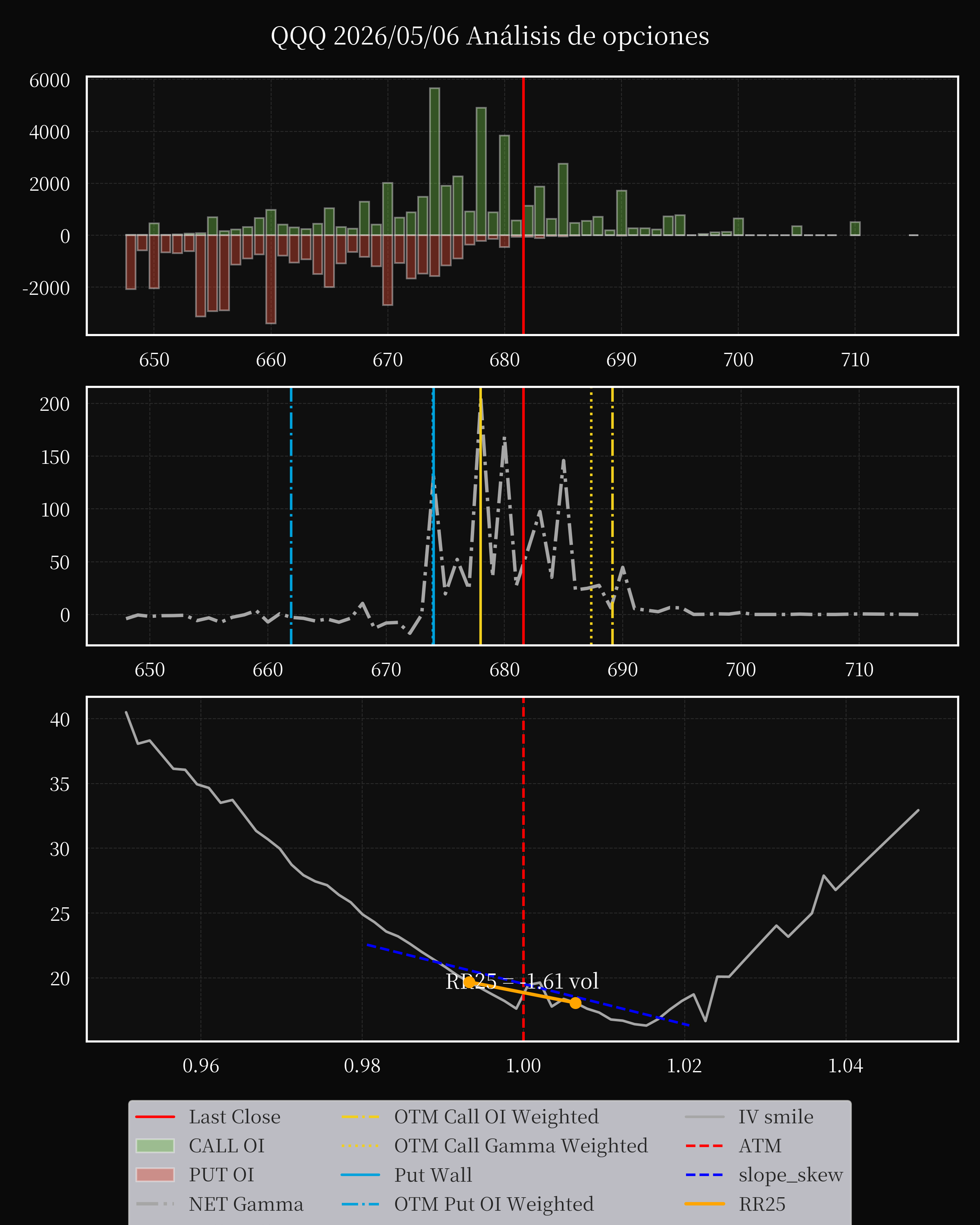Click the solid yellow vertical line in the gamma chart
Image resolution: width=980 pixels, height=1225 pixels.
pyautogui.click(x=481, y=516)
